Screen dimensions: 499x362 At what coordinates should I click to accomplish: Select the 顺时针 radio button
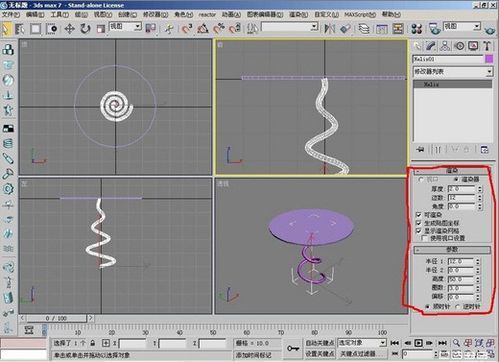pyautogui.click(x=427, y=306)
